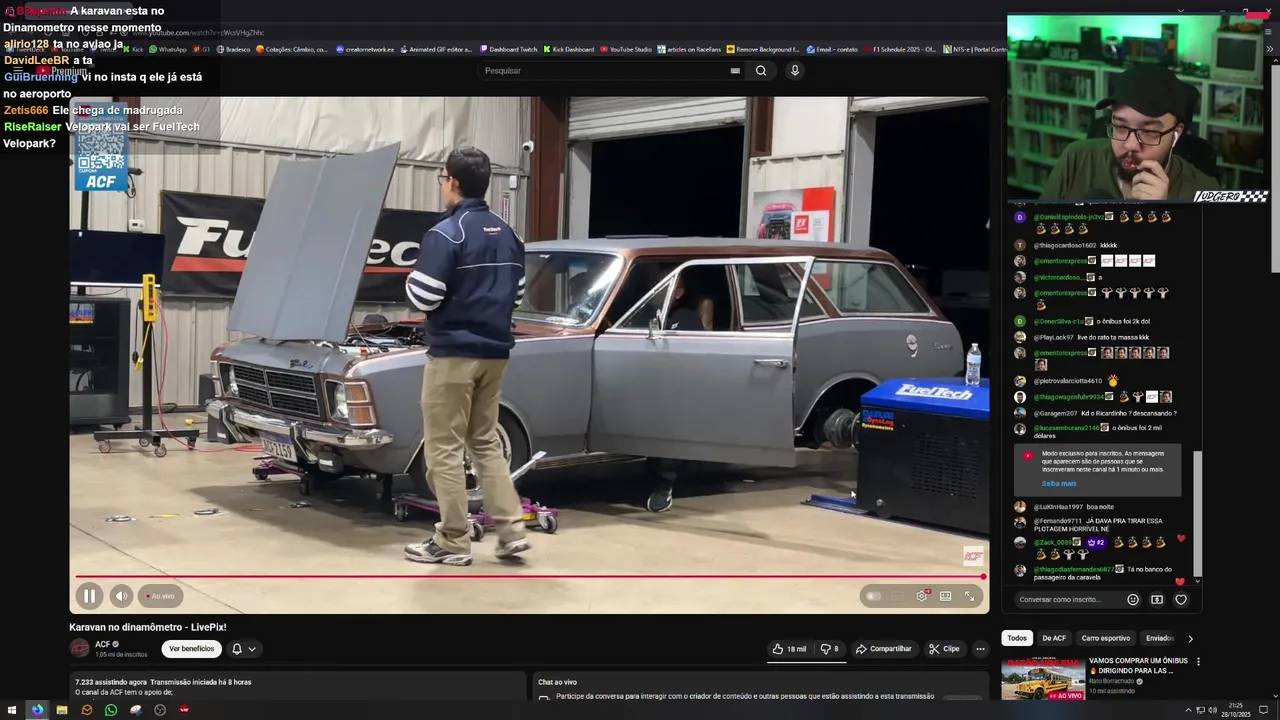Screen dimensions: 1280x720
Task: Open the Bradesco bookmark
Action: pos(233,49)
